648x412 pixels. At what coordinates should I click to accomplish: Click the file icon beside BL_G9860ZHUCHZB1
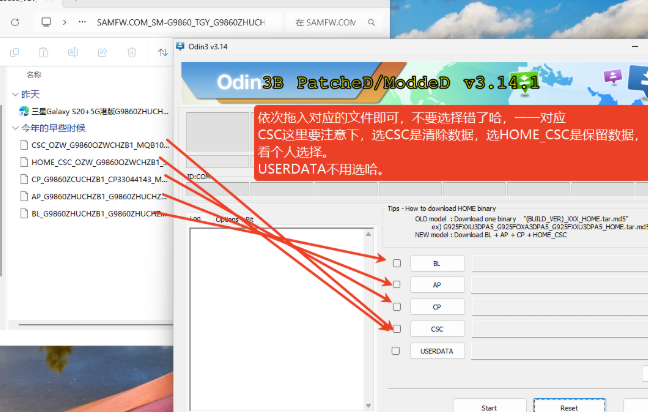click(24, 214)
